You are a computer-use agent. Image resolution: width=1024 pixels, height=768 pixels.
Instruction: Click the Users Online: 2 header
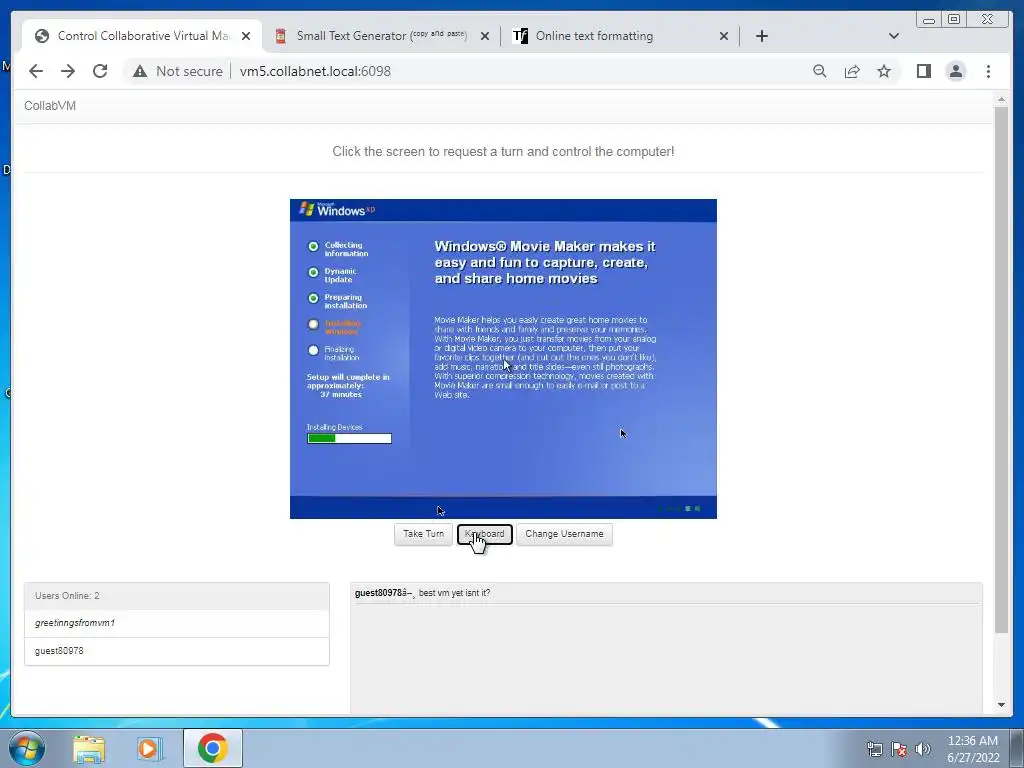(177, 596)
